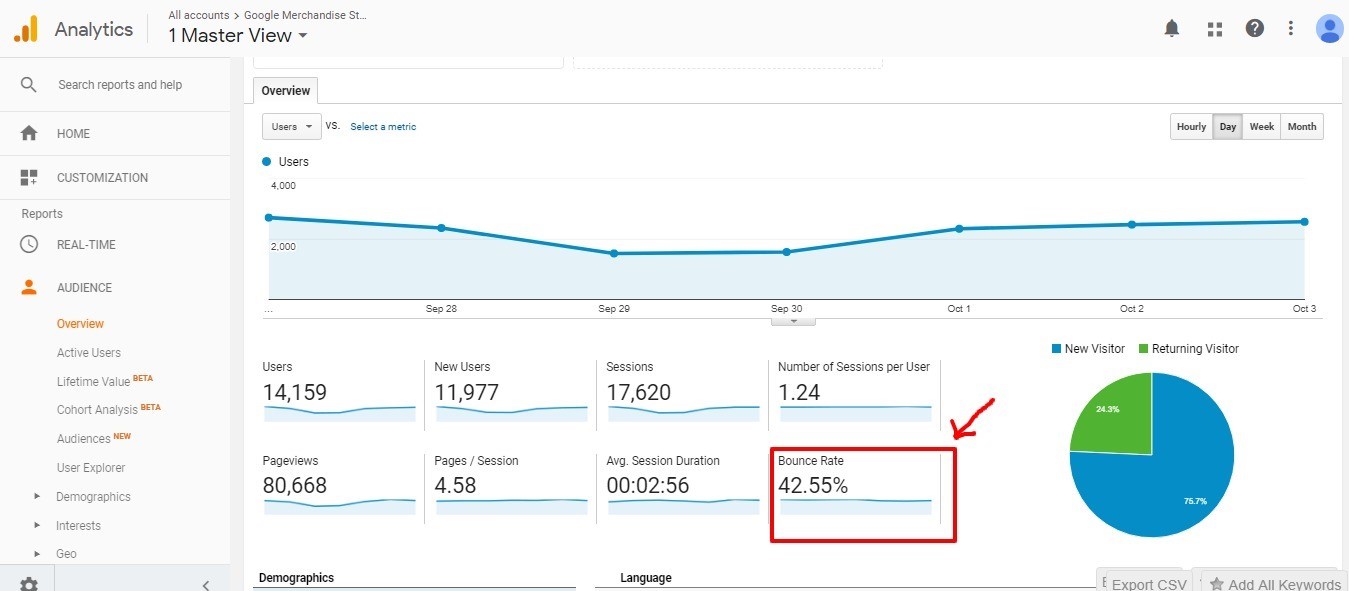Switch chart granularity to Month

[1301, 127]
